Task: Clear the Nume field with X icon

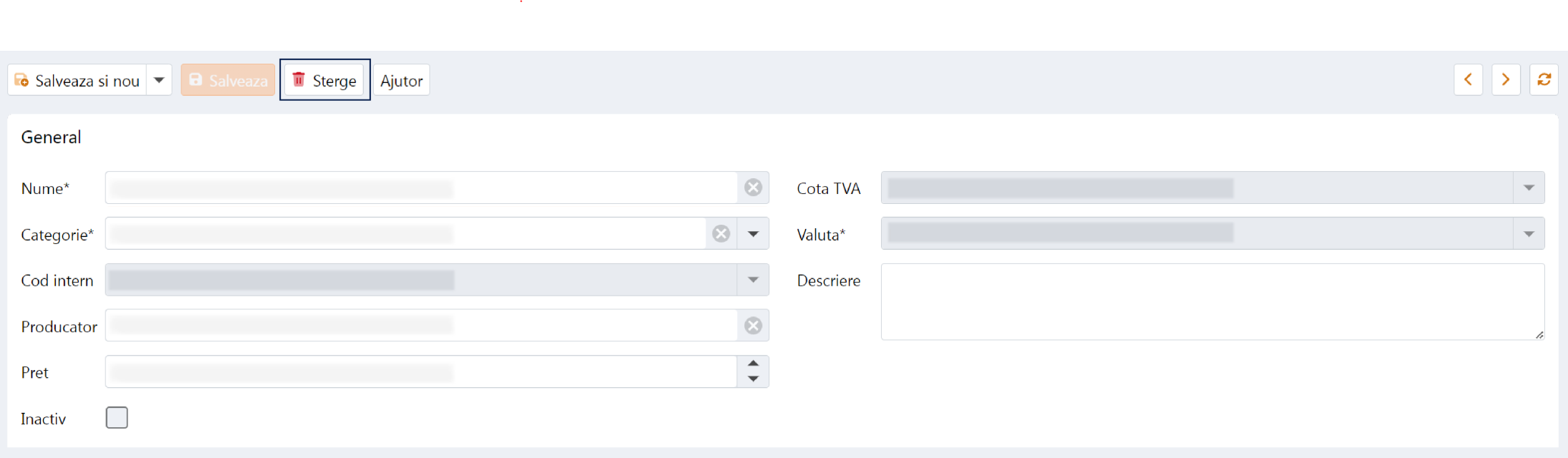Action: [x=753, y=187]
